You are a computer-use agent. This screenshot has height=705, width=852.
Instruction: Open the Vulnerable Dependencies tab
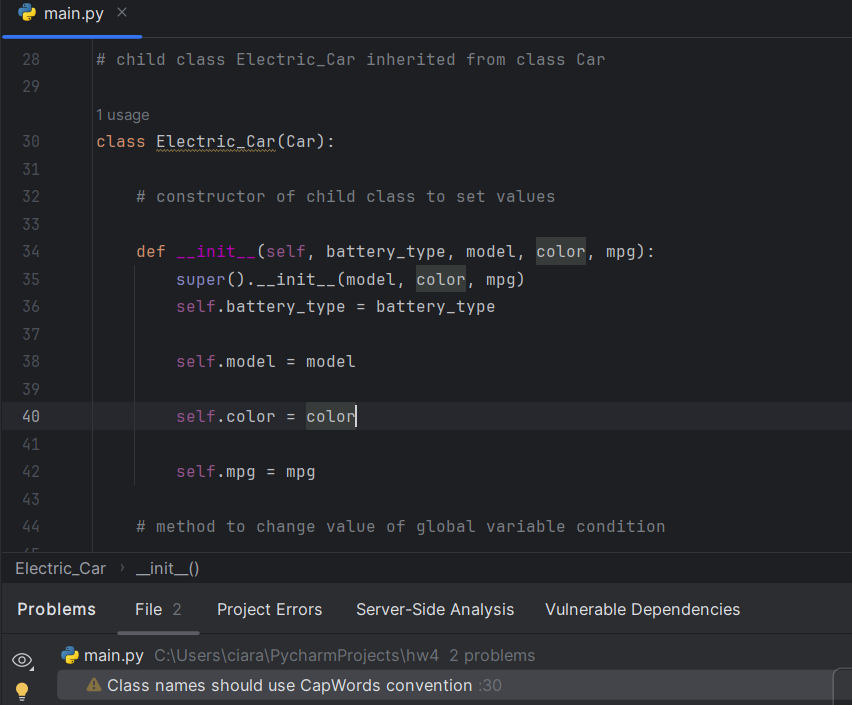pos(642,609)
